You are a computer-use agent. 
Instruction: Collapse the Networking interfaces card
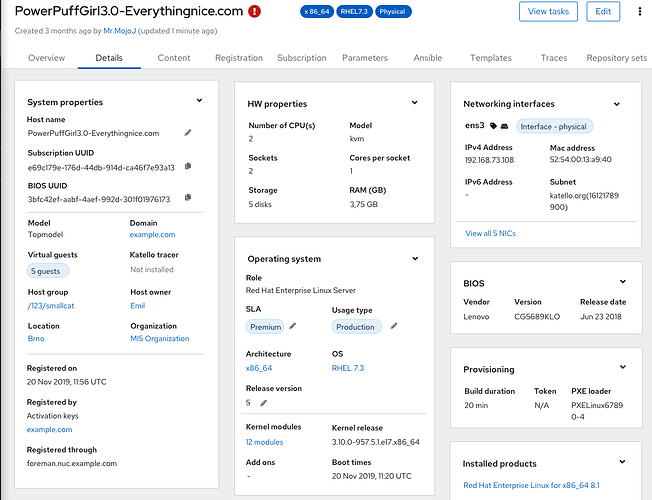[617, 104]
